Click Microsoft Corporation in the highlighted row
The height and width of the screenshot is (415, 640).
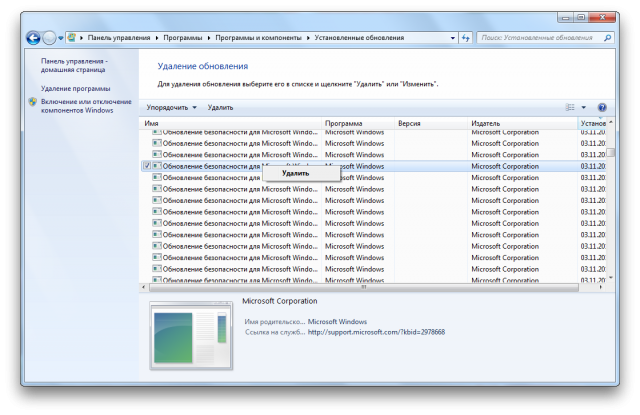tap(505, 166)
